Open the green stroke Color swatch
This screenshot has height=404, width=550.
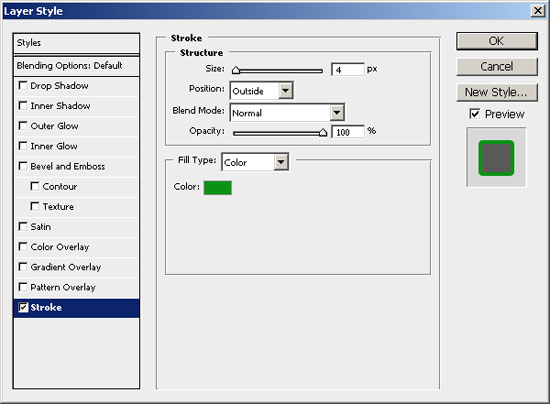[218, 188]
